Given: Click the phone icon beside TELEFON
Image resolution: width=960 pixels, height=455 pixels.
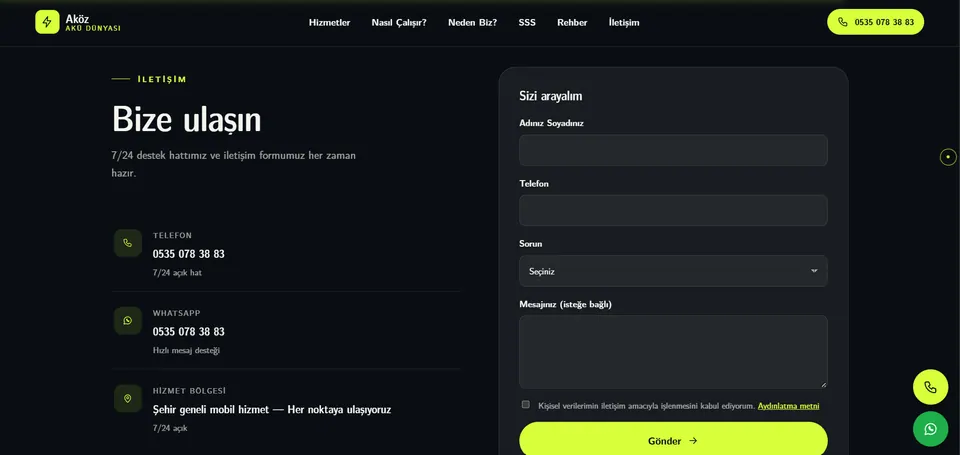Looking at the screenshot, I should click(127, 243).
